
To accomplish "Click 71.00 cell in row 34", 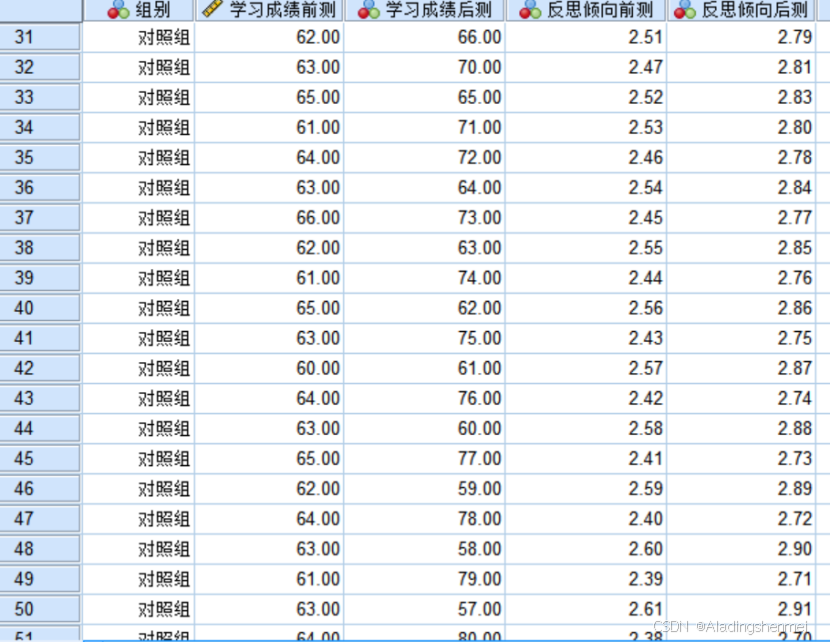I will click(425, 128).
